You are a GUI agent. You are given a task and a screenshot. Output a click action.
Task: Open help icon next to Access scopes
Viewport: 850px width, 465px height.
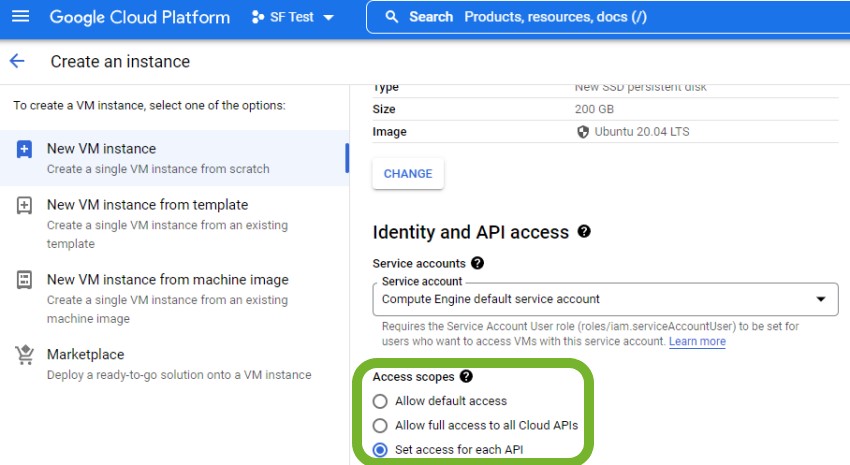(466, 377)
